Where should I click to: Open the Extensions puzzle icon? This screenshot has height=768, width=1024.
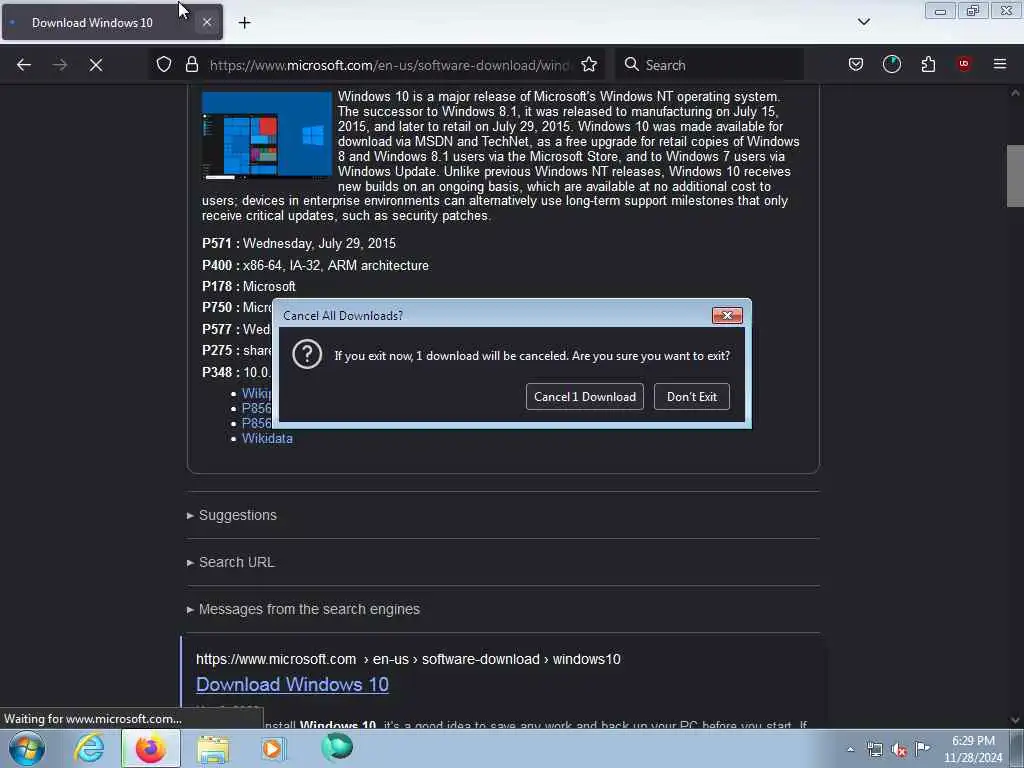point(928,64)
